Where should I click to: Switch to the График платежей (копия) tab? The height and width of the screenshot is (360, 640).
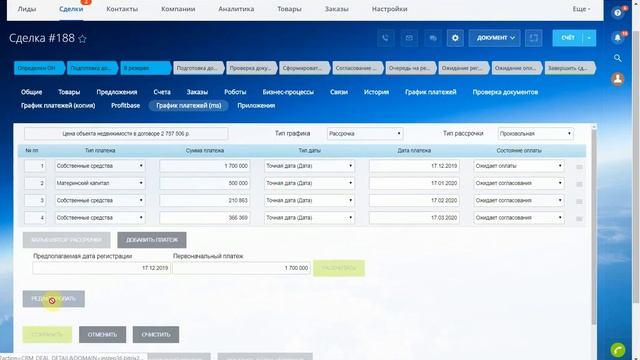(58, 106)
